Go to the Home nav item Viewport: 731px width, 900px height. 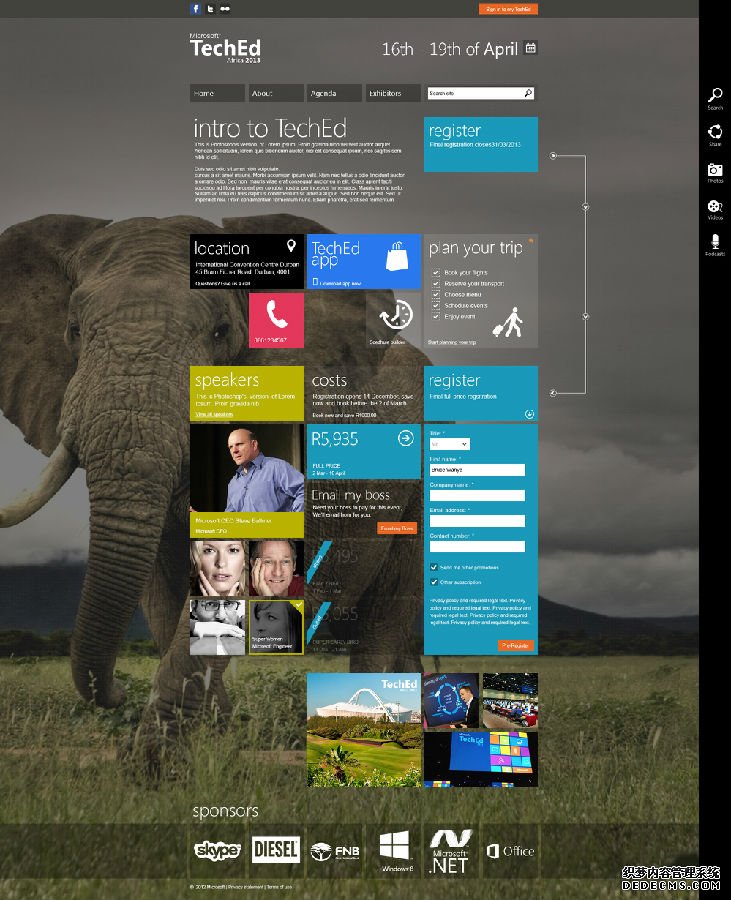coord(217,93)
